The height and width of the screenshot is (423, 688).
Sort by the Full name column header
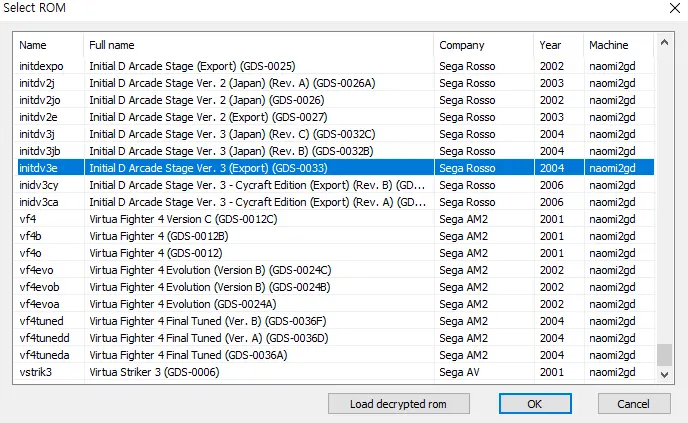click(258, 45)
